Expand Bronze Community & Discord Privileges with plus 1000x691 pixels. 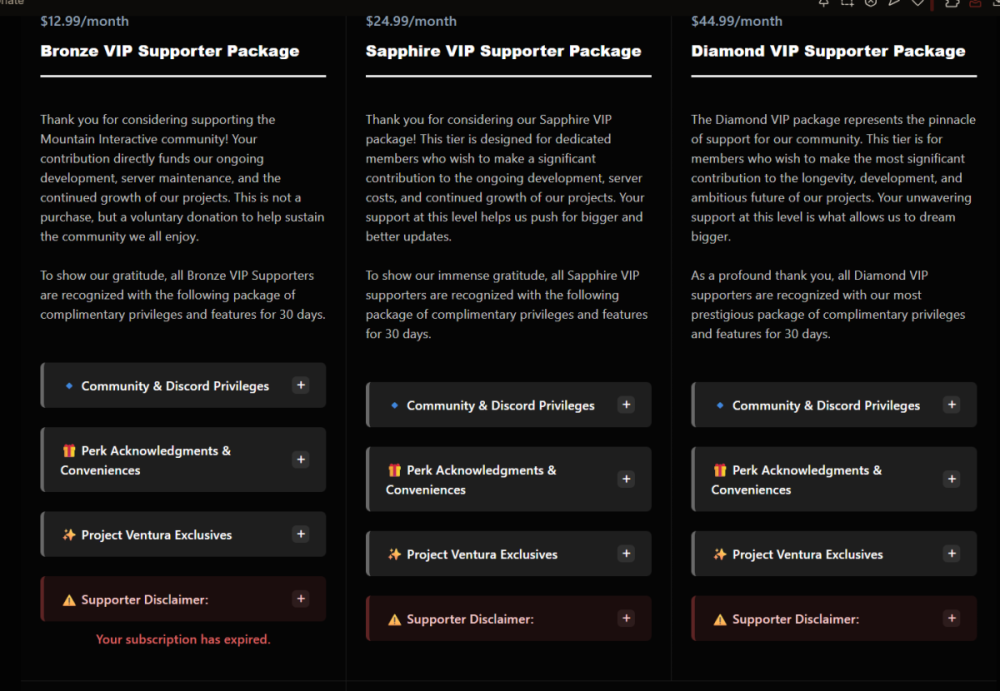(301, 385)
